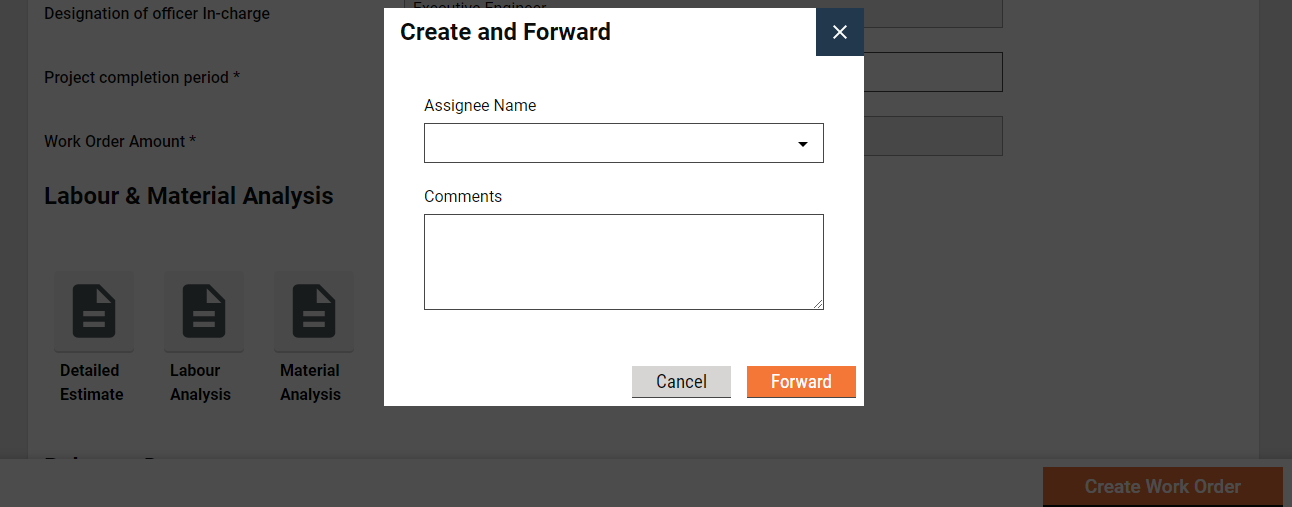1292x507 pixels.
Task: Click the Detailed Estimate text label
Action: point(91,382)
